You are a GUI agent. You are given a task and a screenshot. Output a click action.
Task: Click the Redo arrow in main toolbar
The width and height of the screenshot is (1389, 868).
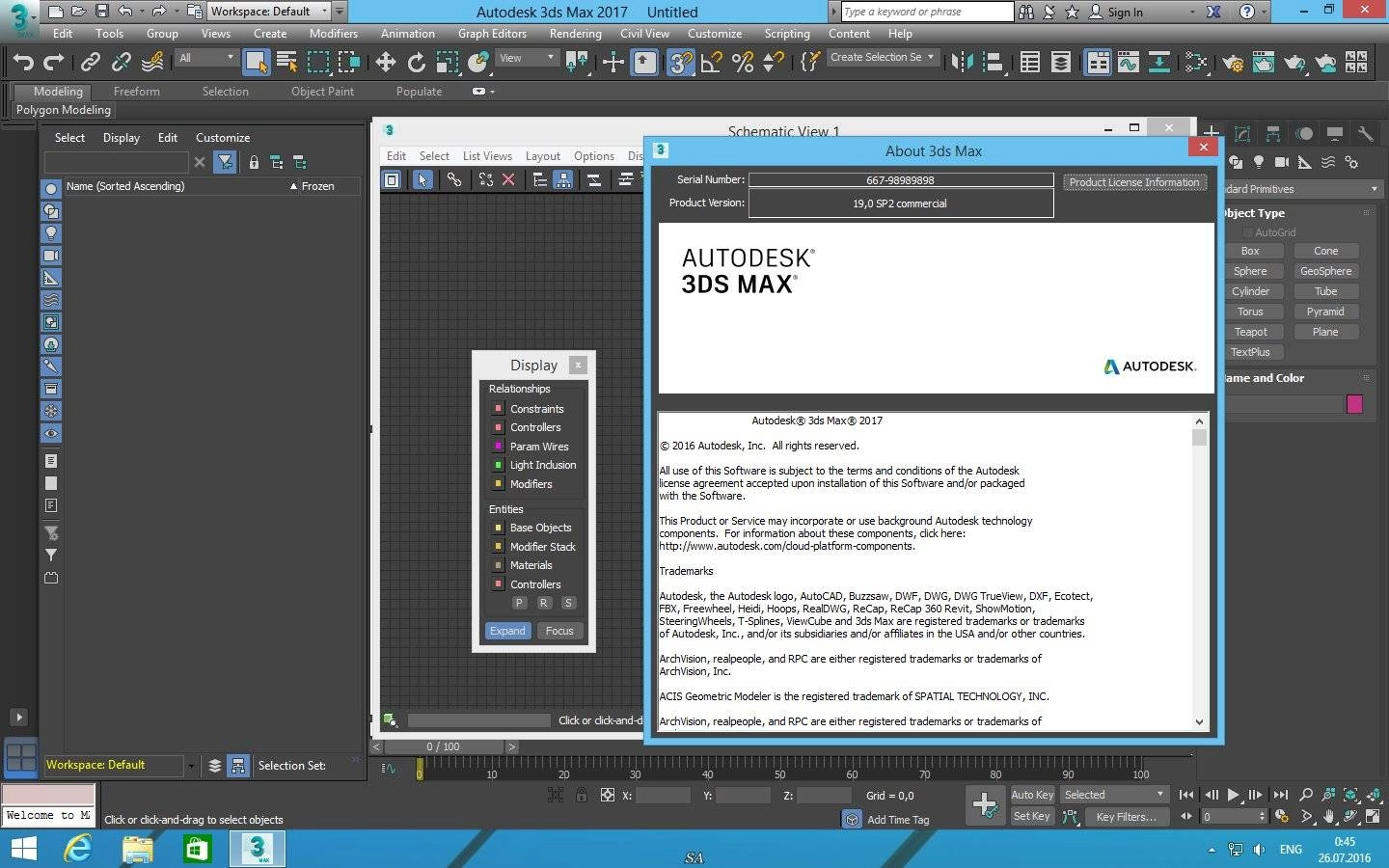click(54, 63)
